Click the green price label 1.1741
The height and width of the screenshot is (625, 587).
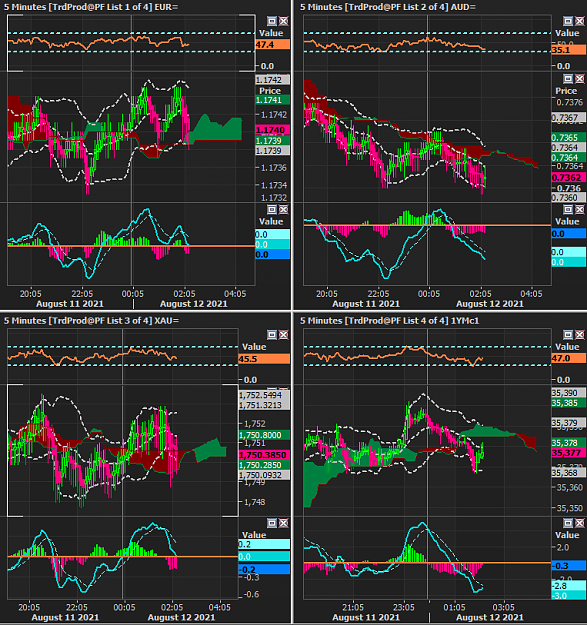coord(273,100)
